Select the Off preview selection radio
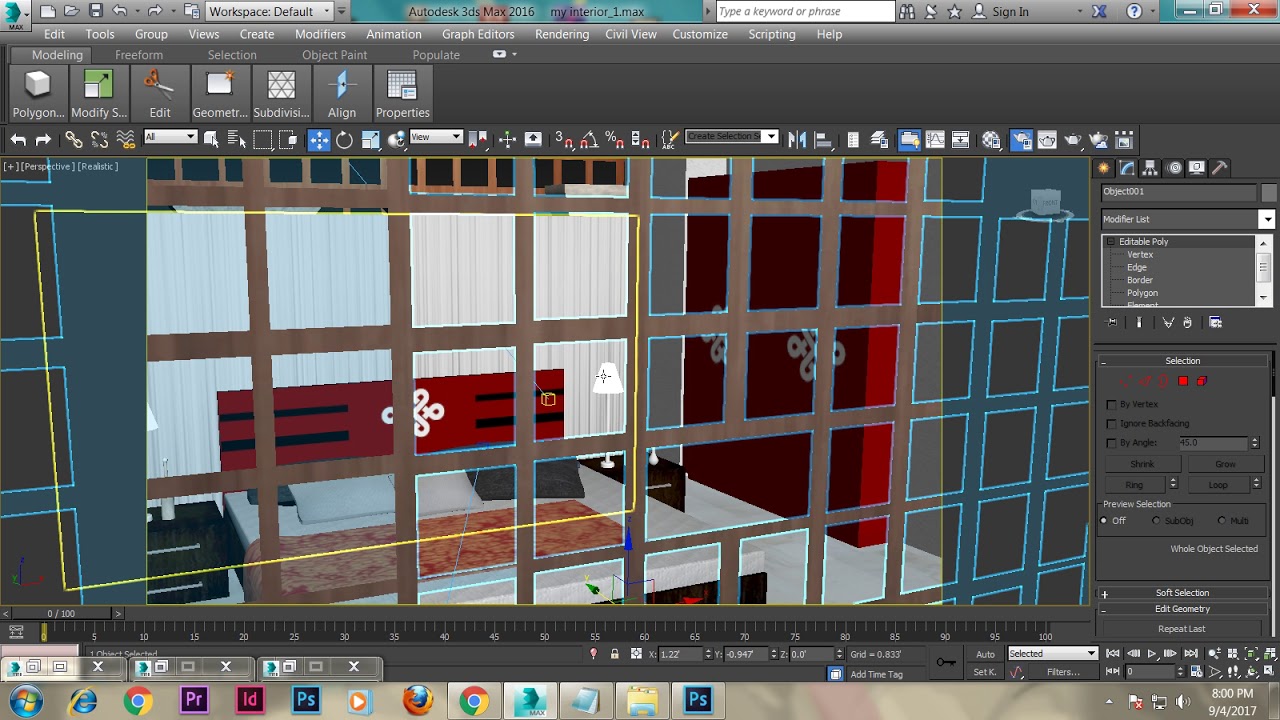The width and height of the screenshot is (1280, 720). click(x=1104, y=520)
